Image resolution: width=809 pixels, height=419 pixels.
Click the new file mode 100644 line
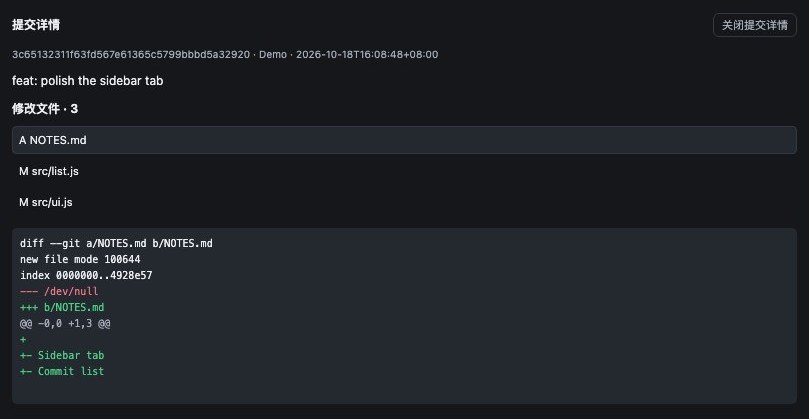[80, 259]
